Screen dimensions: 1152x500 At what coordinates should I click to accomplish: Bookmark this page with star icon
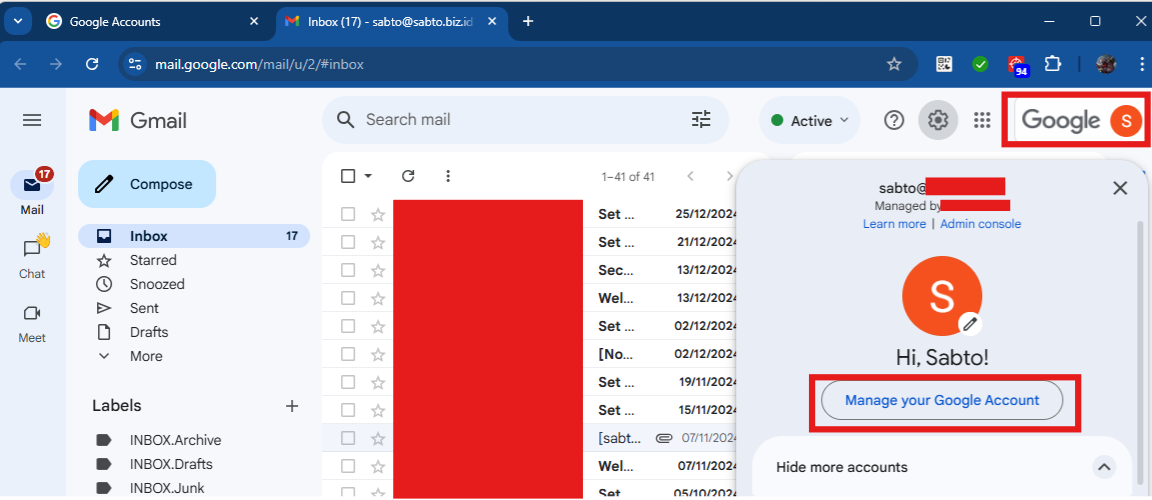(x=893, y=65)
